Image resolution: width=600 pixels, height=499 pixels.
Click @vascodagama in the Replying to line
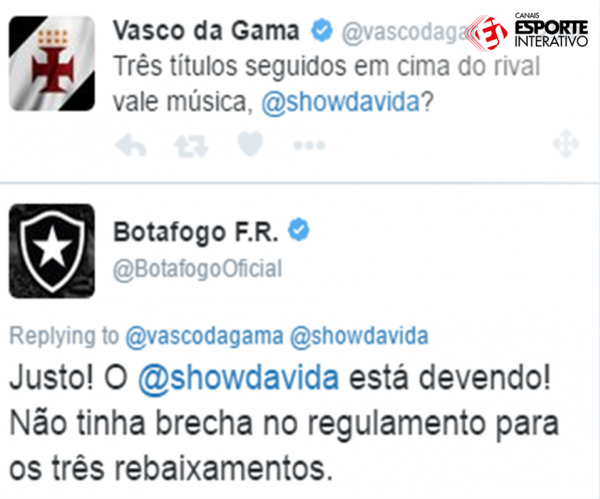pos(204,336)
